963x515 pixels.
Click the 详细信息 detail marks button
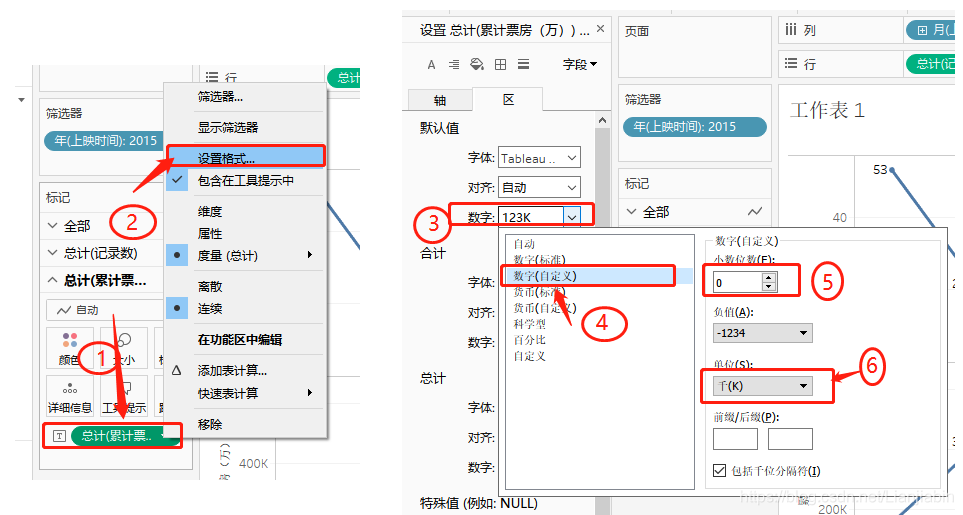pos(69,396)
